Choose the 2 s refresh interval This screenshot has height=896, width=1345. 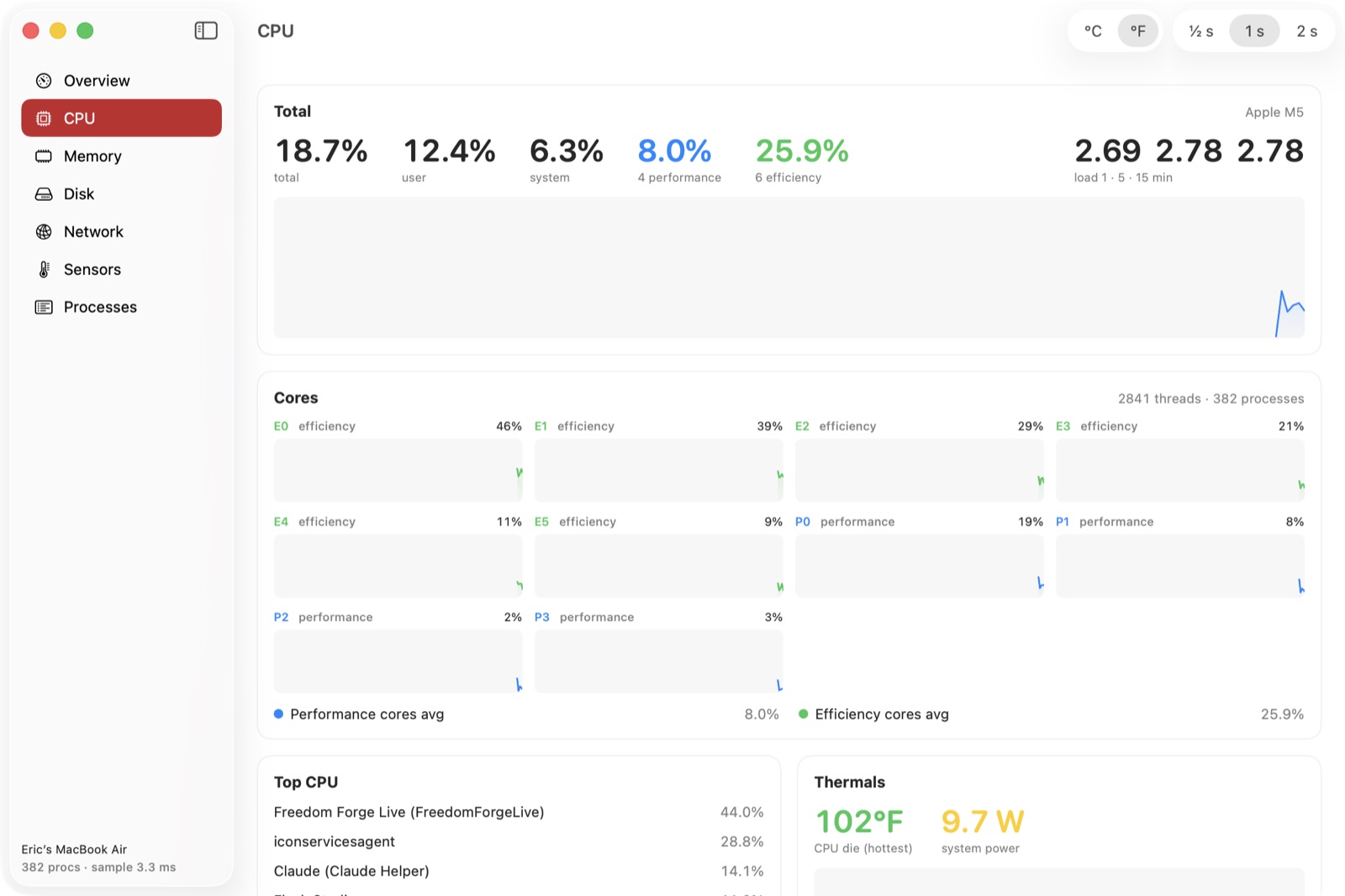click(1306, 31)
